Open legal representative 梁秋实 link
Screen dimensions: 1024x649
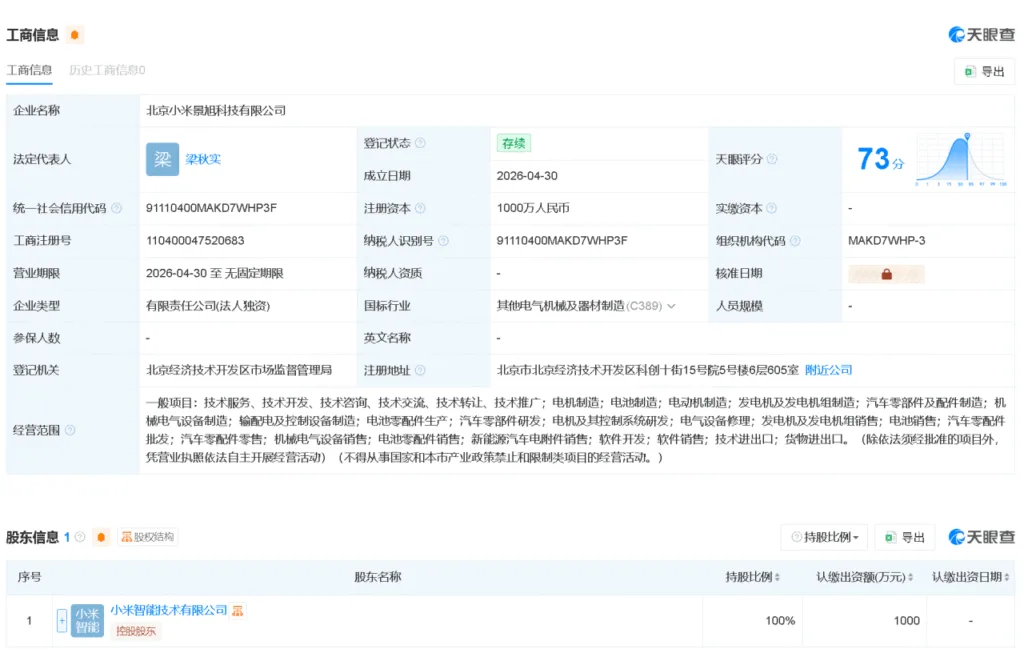[x=203, y=159]
